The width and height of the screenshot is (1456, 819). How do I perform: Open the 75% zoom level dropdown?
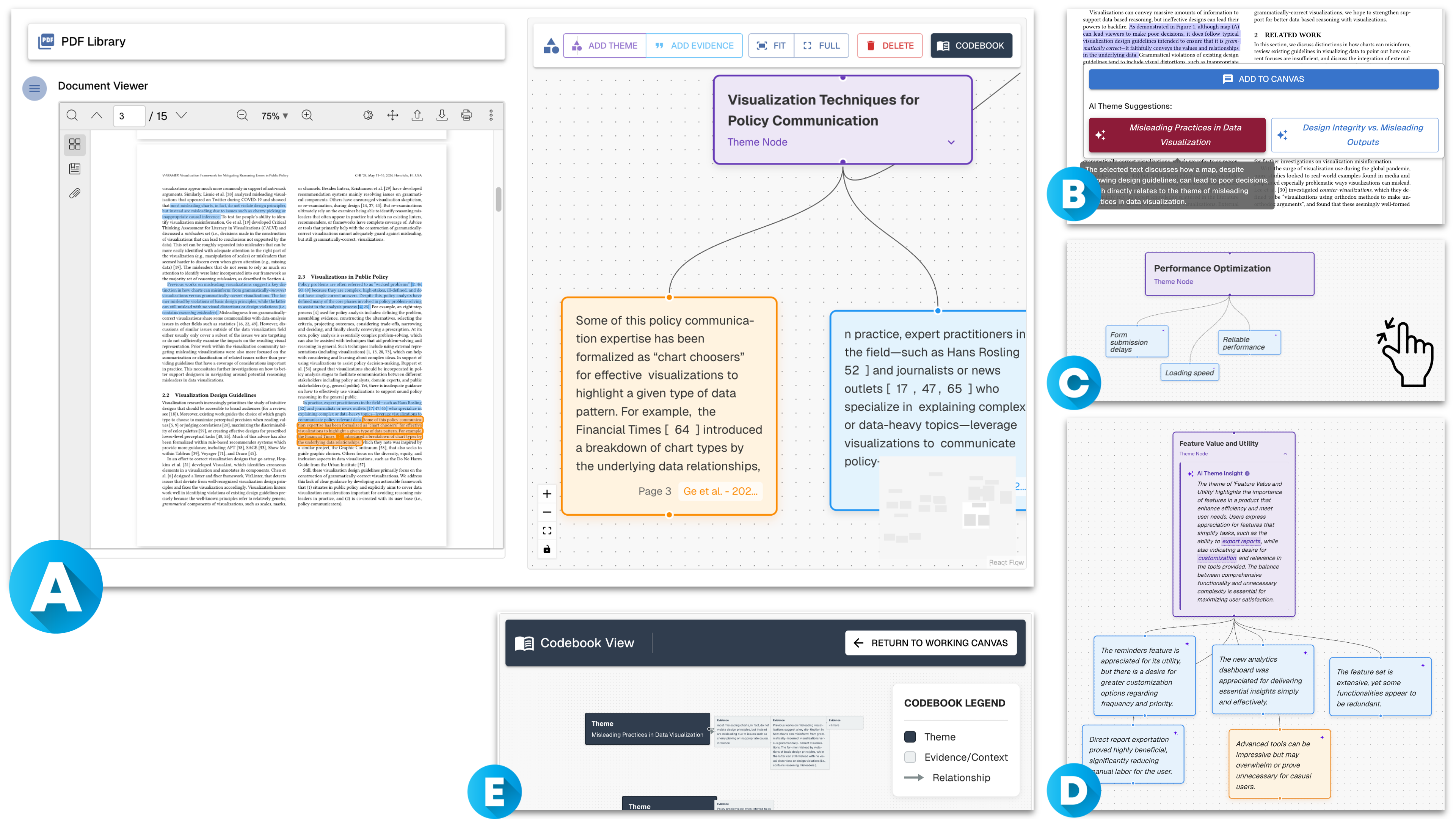275,116
